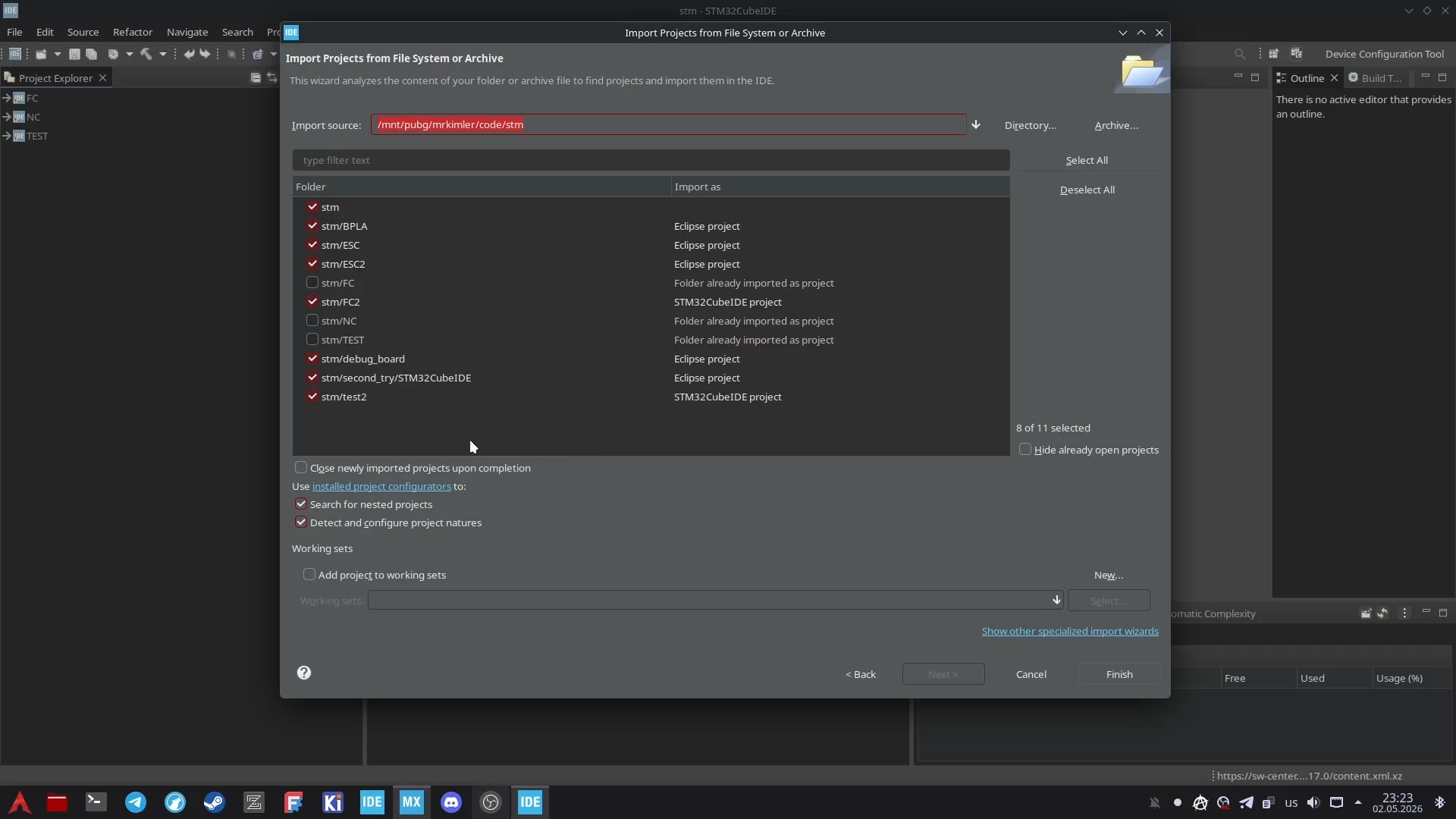This screenshot has height=819, width=1456.
Task: Click the Directory... button
Action: tap(1030, 125)
